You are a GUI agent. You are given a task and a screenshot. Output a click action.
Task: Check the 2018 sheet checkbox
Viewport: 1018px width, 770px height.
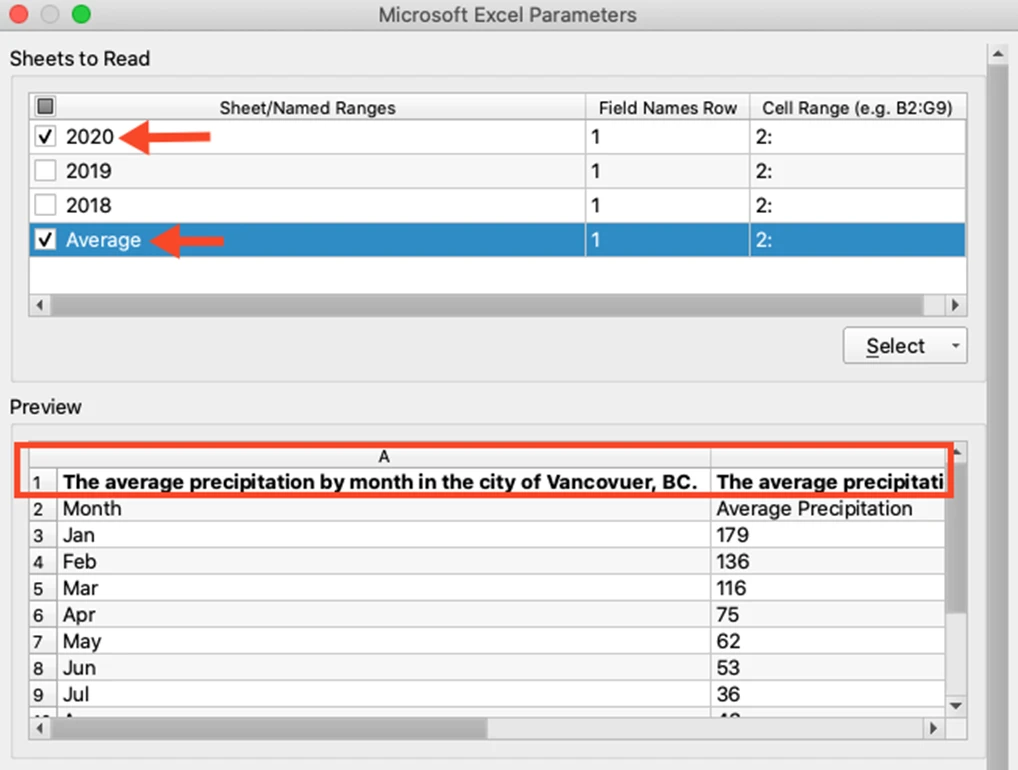[x=45, y=205]
